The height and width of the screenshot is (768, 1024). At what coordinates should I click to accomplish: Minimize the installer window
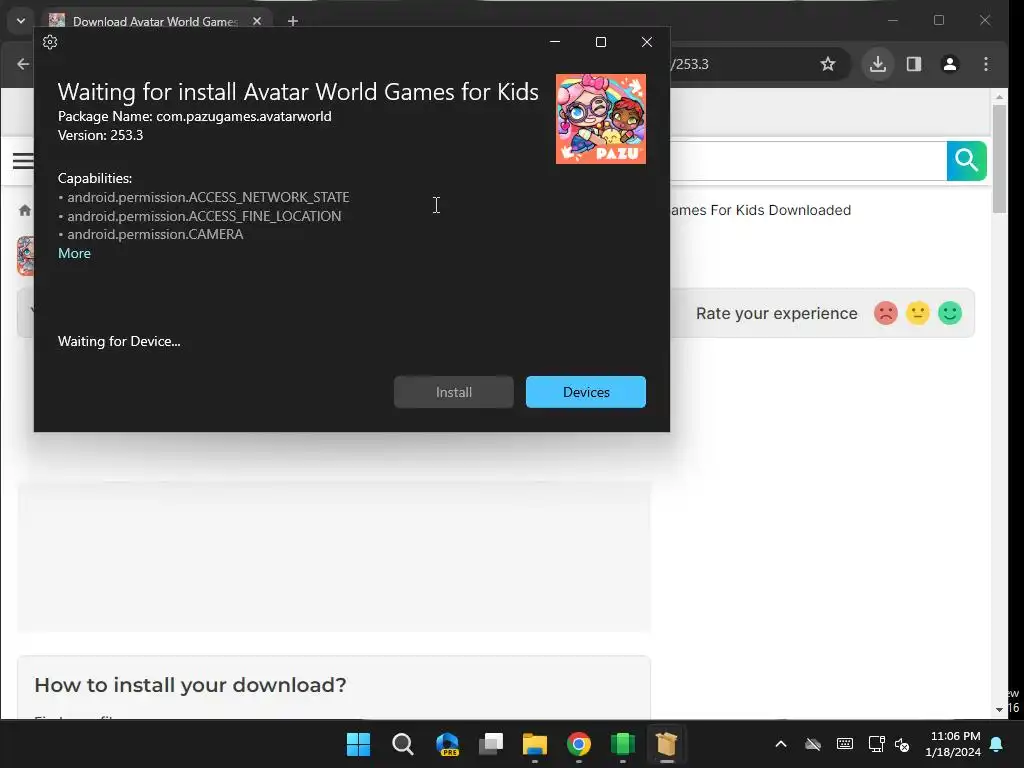point(555,42)
